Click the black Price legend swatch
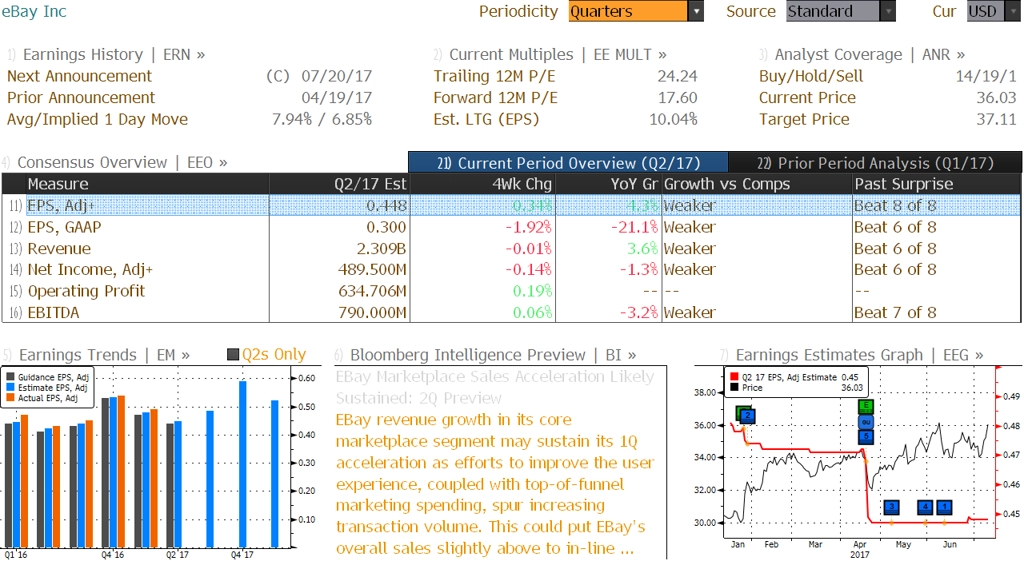 click(x=734, y=387)
